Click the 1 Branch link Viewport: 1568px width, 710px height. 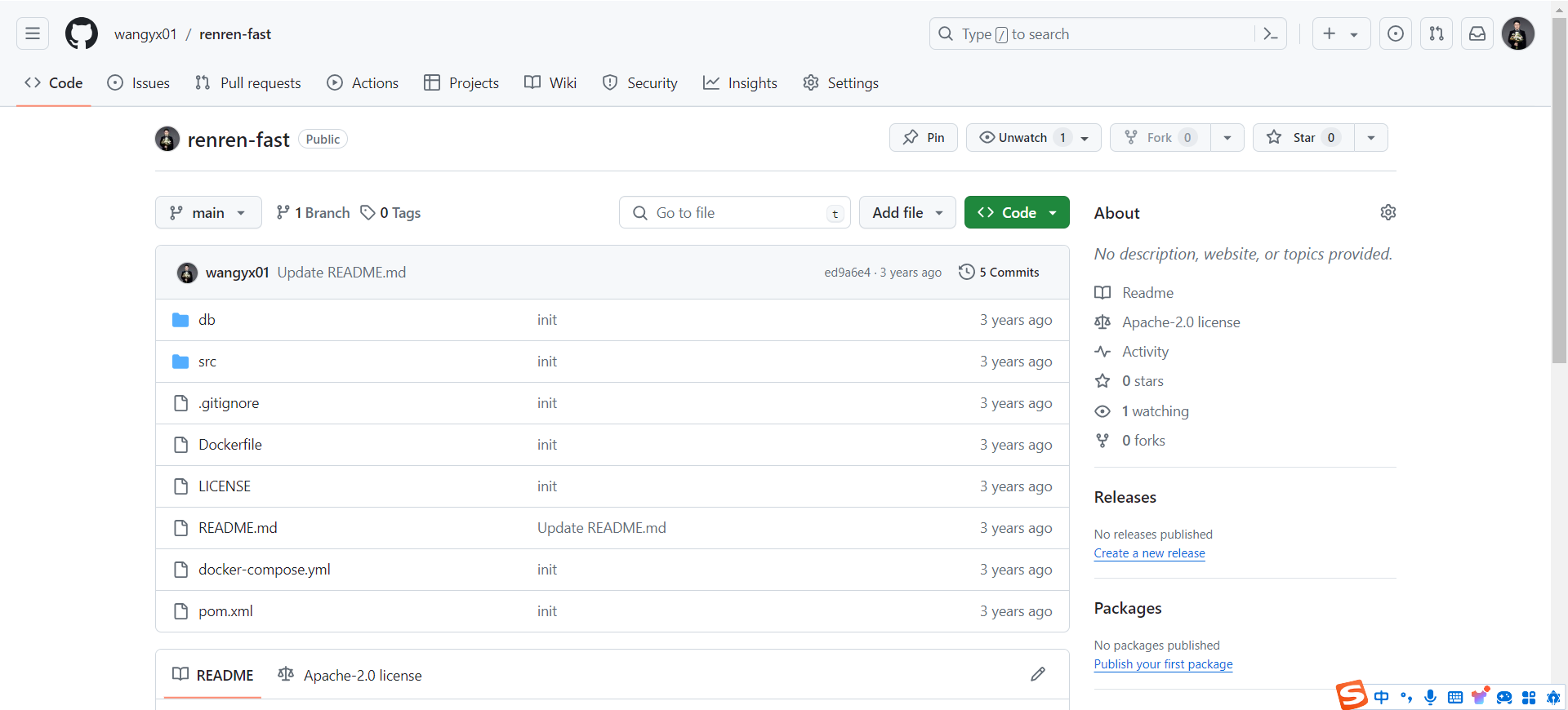(x=314, y=212)
